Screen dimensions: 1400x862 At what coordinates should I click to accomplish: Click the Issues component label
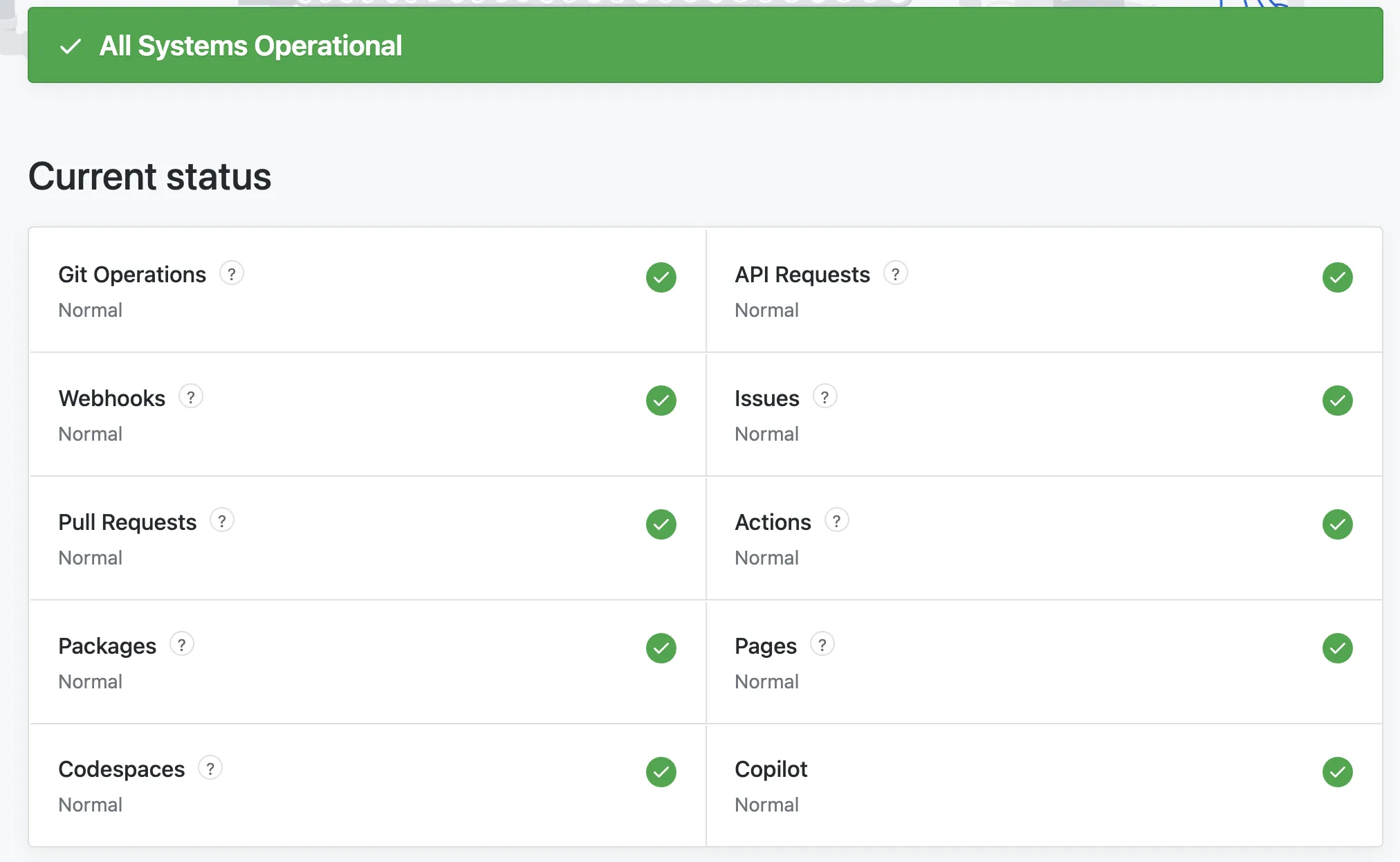[766, 398]
